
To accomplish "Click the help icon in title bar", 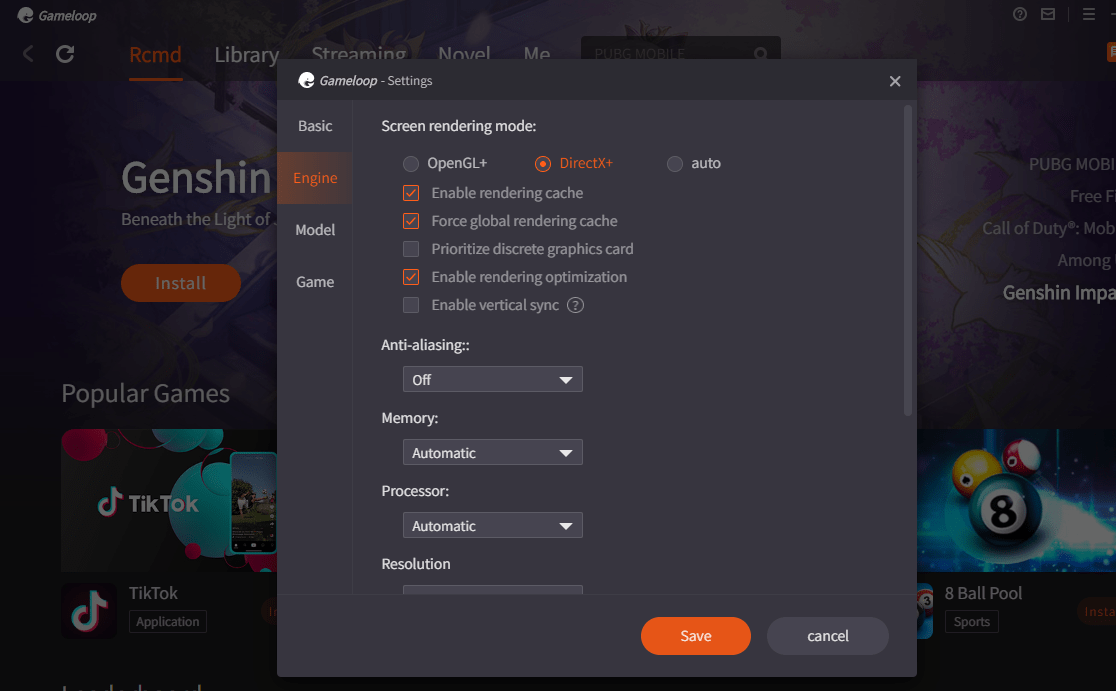I will [x=1019, y=14].
